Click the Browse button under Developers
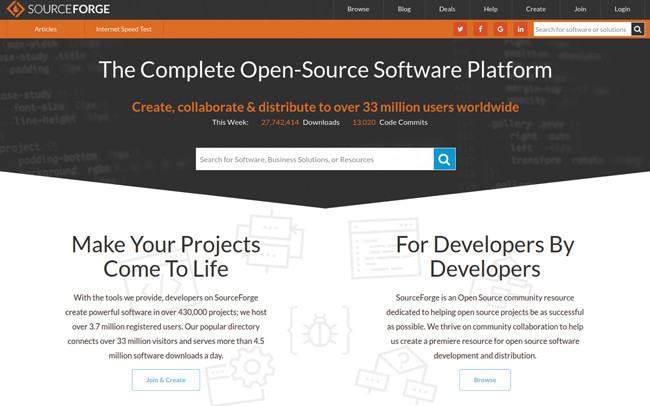This screenshot has height=406, width=650. click(x=485, y=380)
